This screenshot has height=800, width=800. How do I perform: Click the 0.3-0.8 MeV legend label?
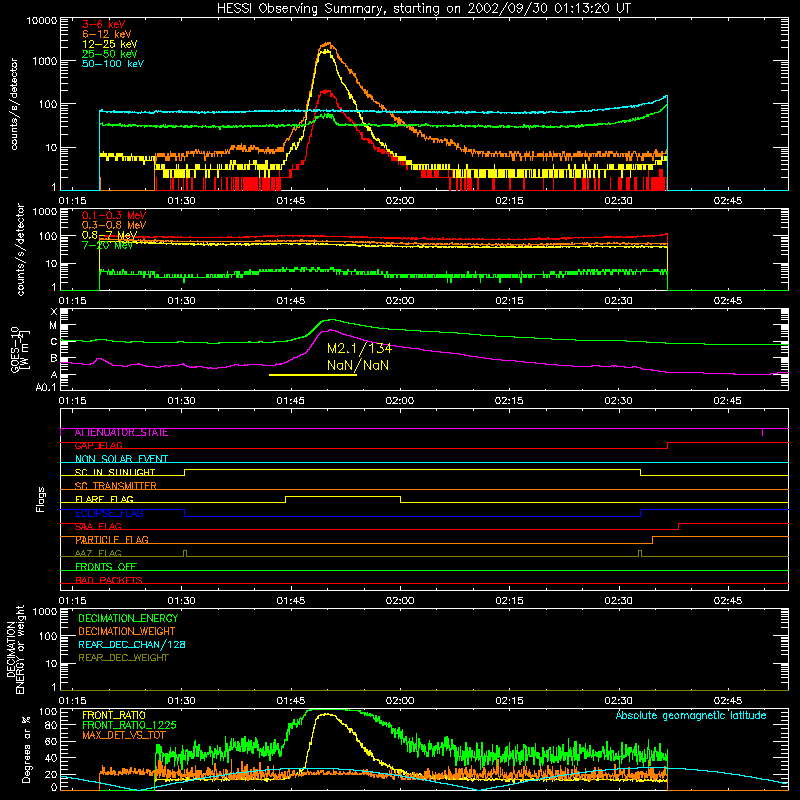pyautogui.click(x=114, y=225)
